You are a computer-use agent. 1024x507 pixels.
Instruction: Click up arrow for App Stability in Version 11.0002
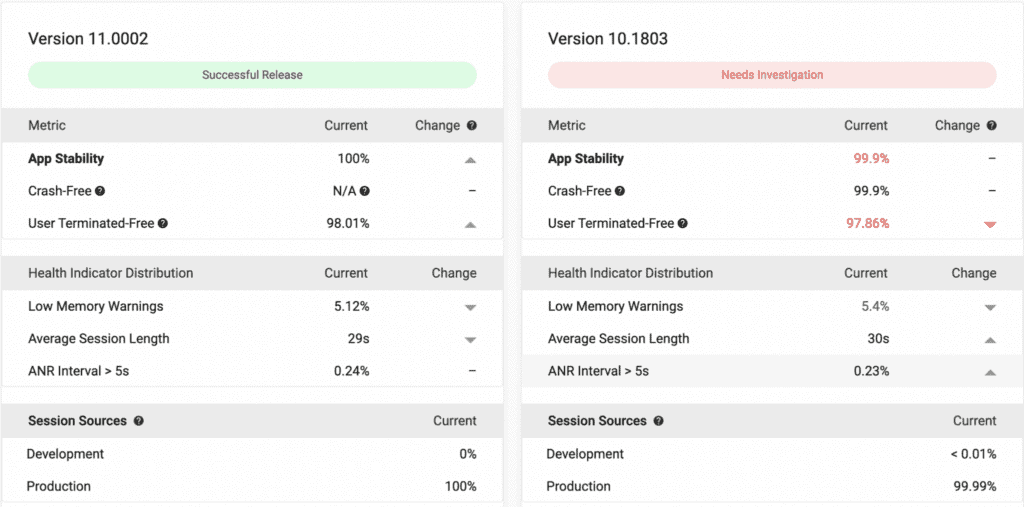pos(470,159)
